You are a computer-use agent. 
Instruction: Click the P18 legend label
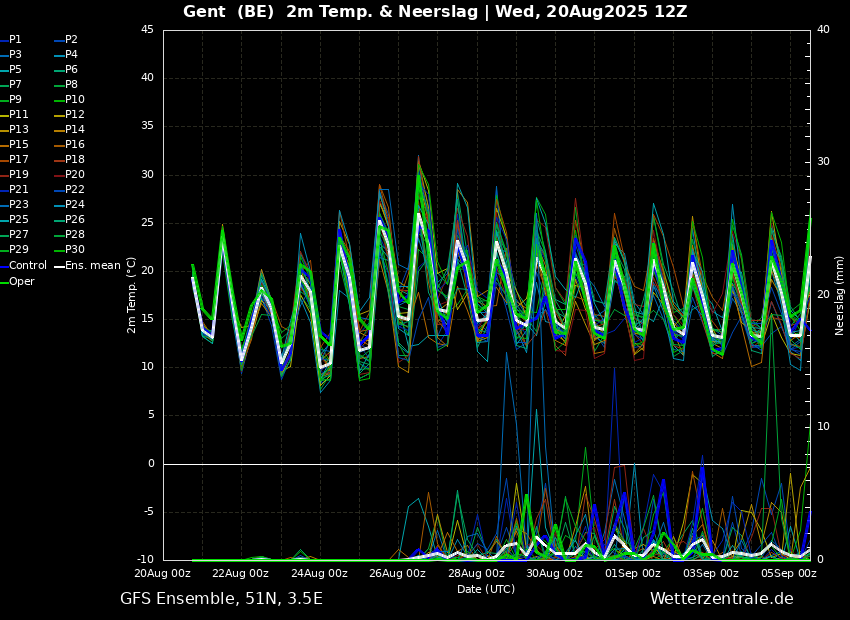tap(75, 160)
